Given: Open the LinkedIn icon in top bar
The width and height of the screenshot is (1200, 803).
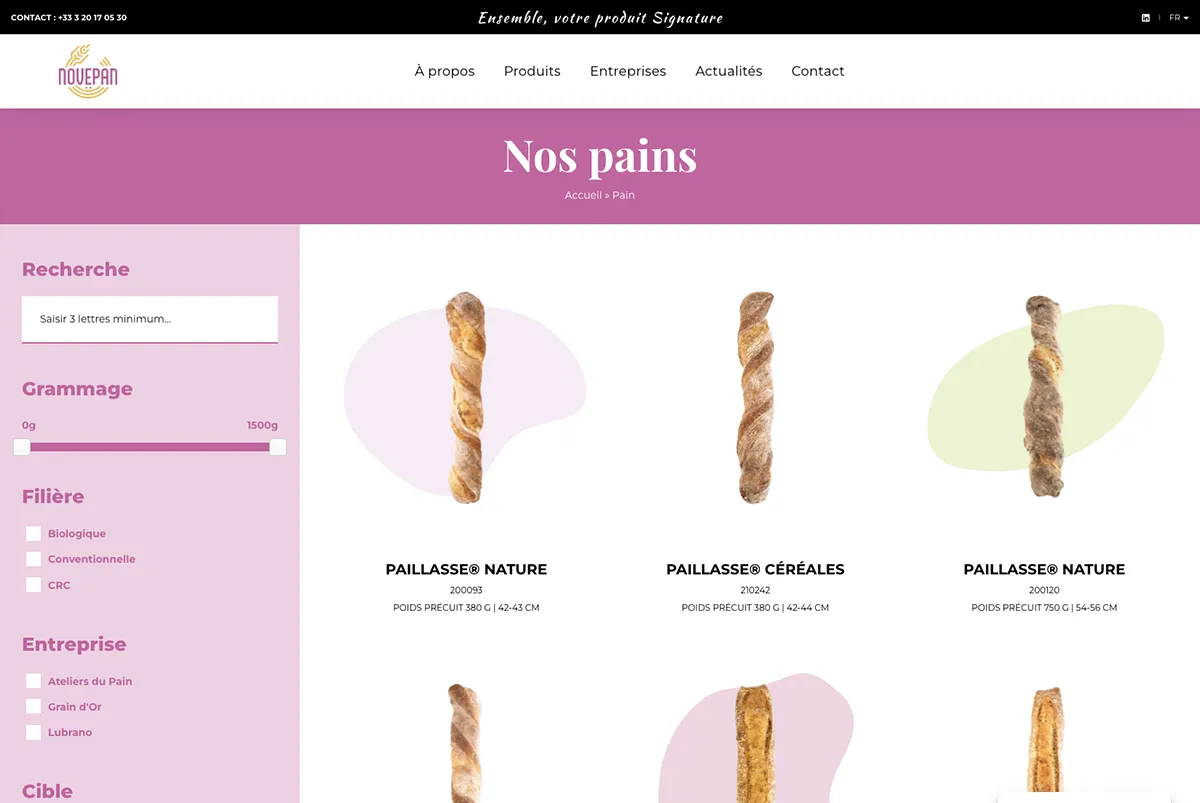Looking at the screenshot, I should click(1146, 17).
